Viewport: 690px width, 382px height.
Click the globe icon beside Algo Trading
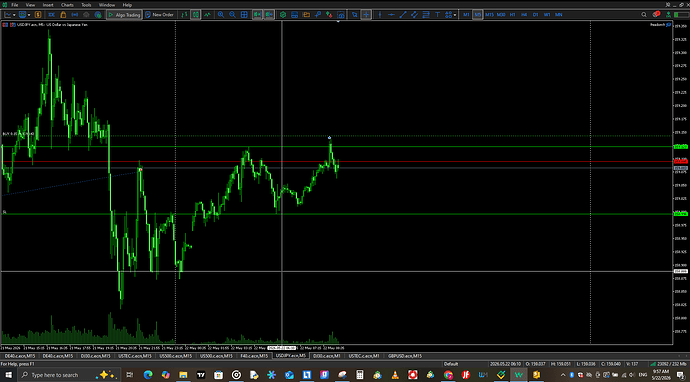point(98,15)
